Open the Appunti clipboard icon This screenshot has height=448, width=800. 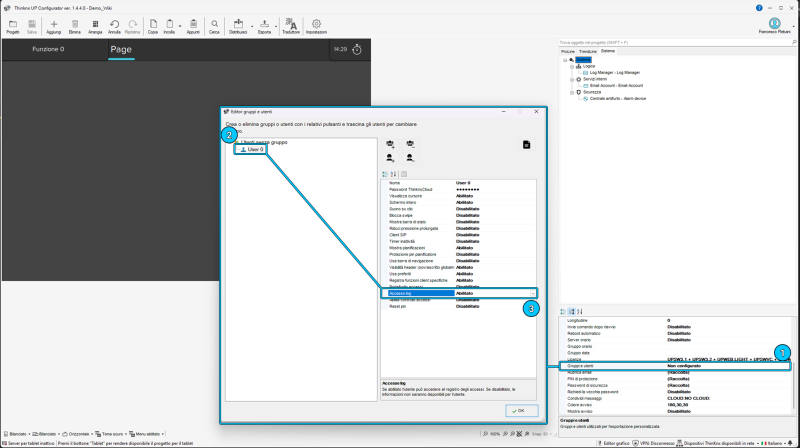193,24
